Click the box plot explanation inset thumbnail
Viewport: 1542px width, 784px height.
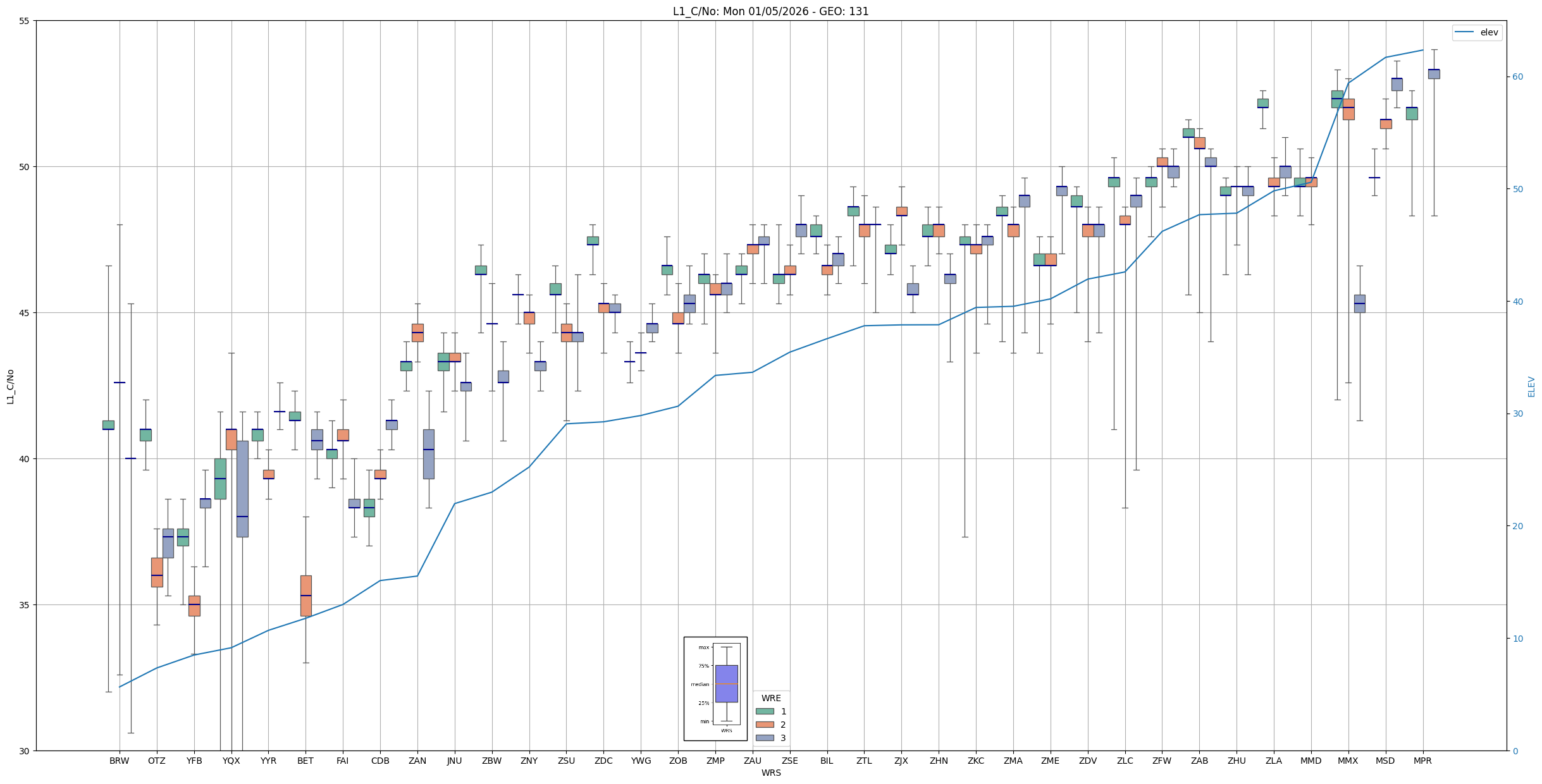coord(715,688)
